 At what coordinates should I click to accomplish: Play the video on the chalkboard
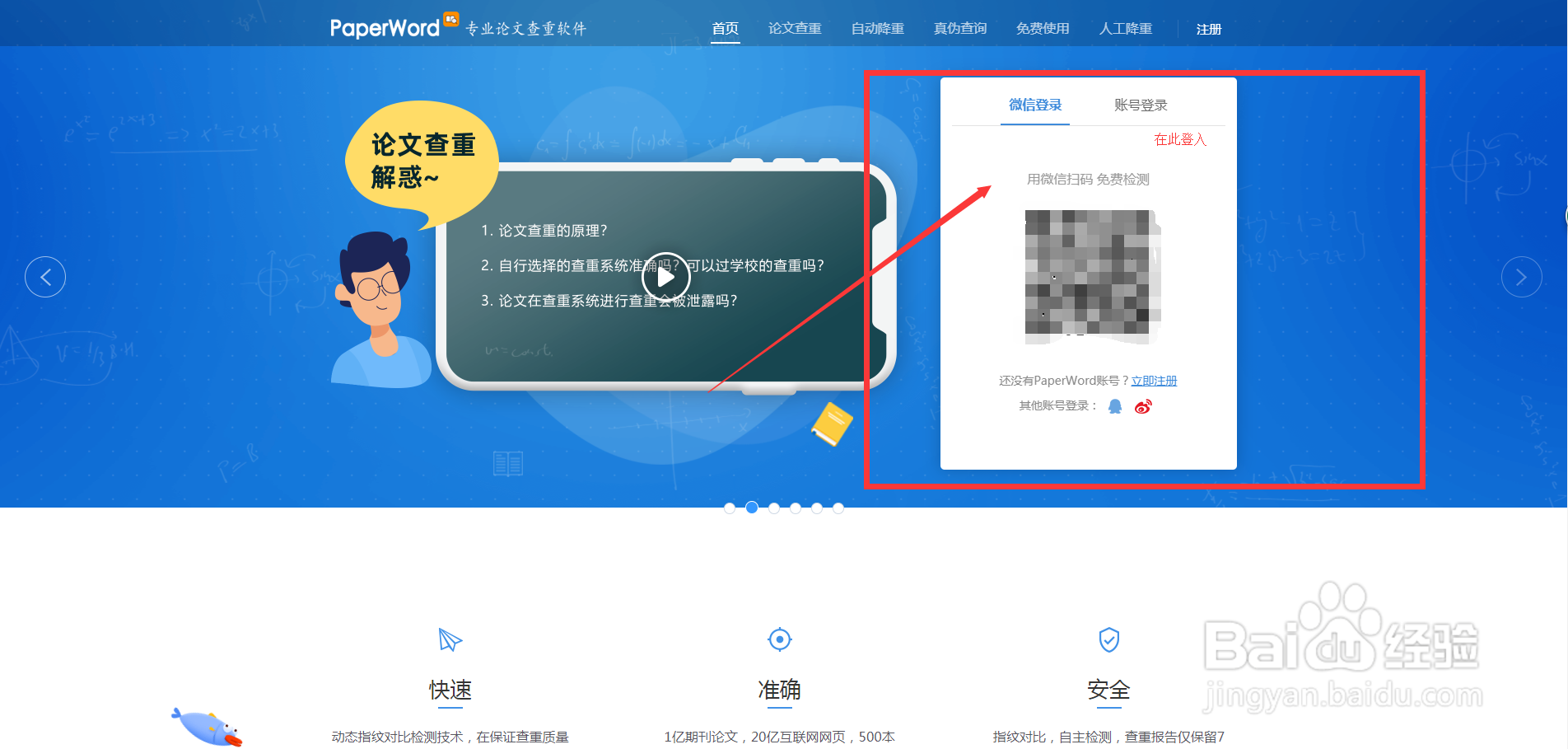(x=666, y=278)
